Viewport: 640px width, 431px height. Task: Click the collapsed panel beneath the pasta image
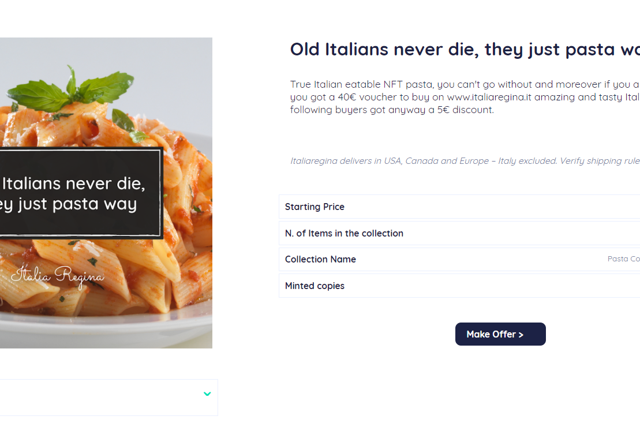[x=100, y=396]
